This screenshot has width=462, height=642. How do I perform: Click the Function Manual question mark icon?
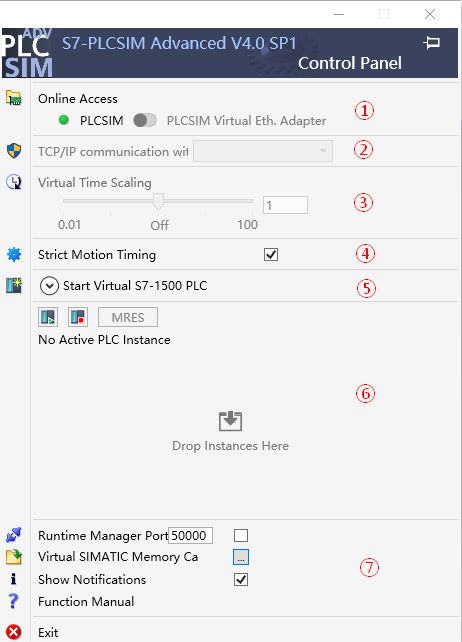[14, 601]
